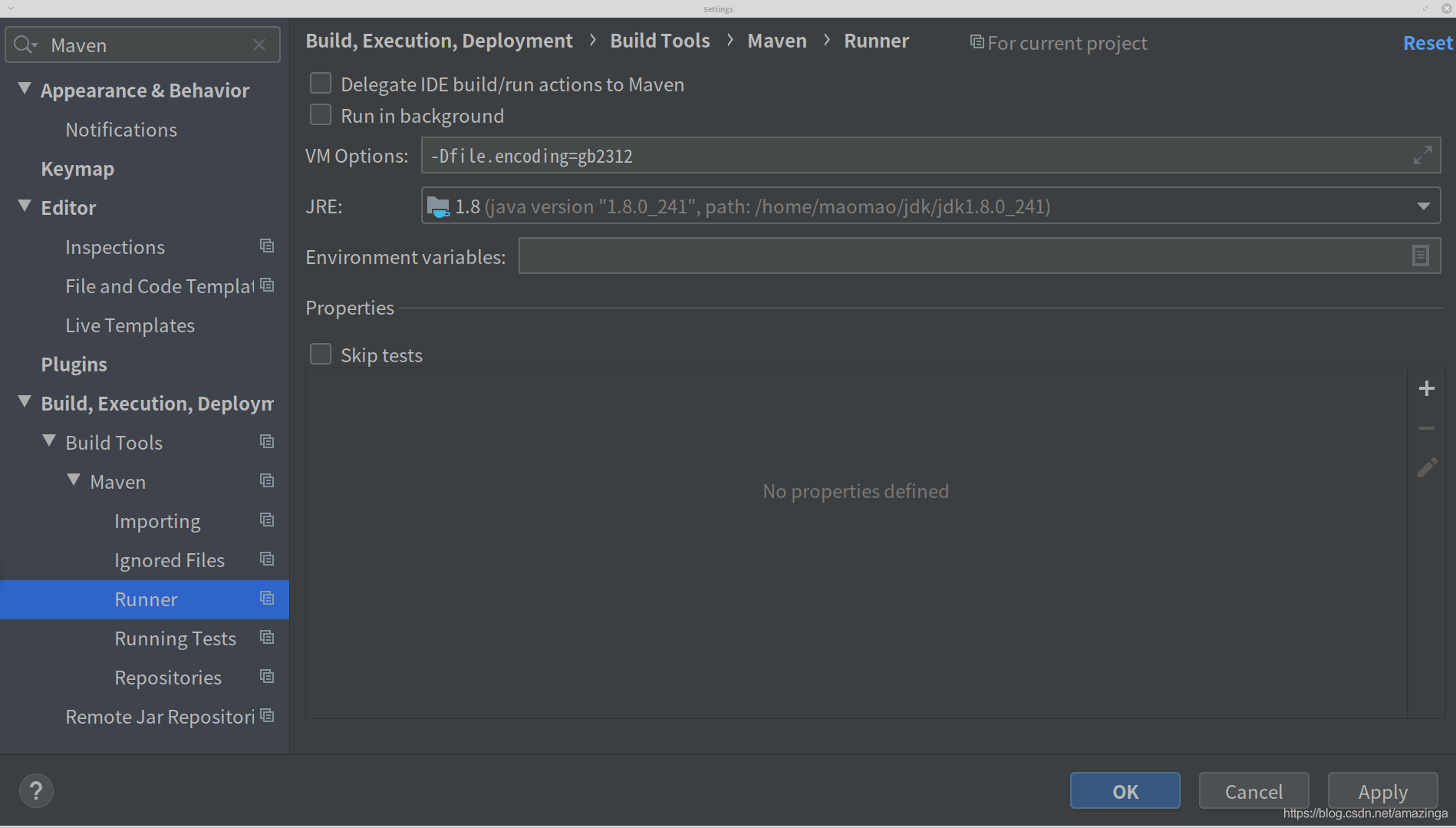This screenshot has width=1456, height=828.
Task: Click project-level icon next to Remote Jar Repositories
Action: (267, 715)
